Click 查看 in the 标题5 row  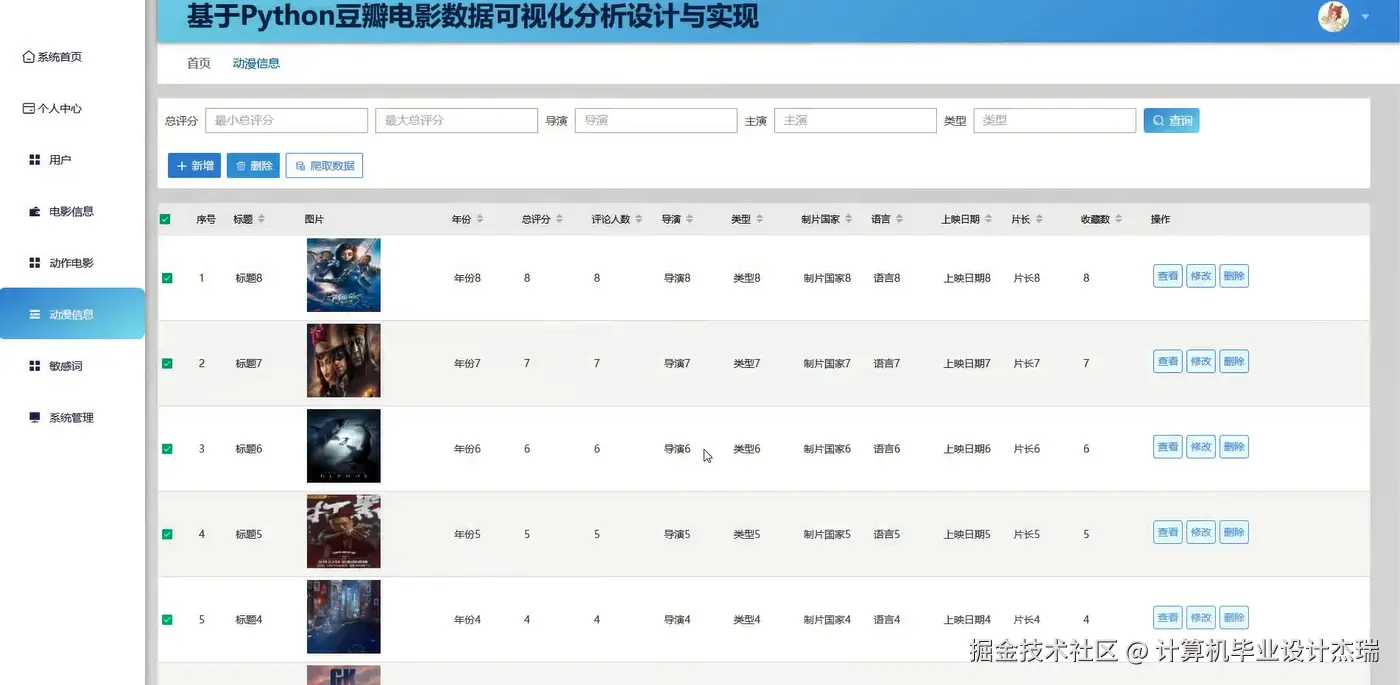click(1167, 532)
